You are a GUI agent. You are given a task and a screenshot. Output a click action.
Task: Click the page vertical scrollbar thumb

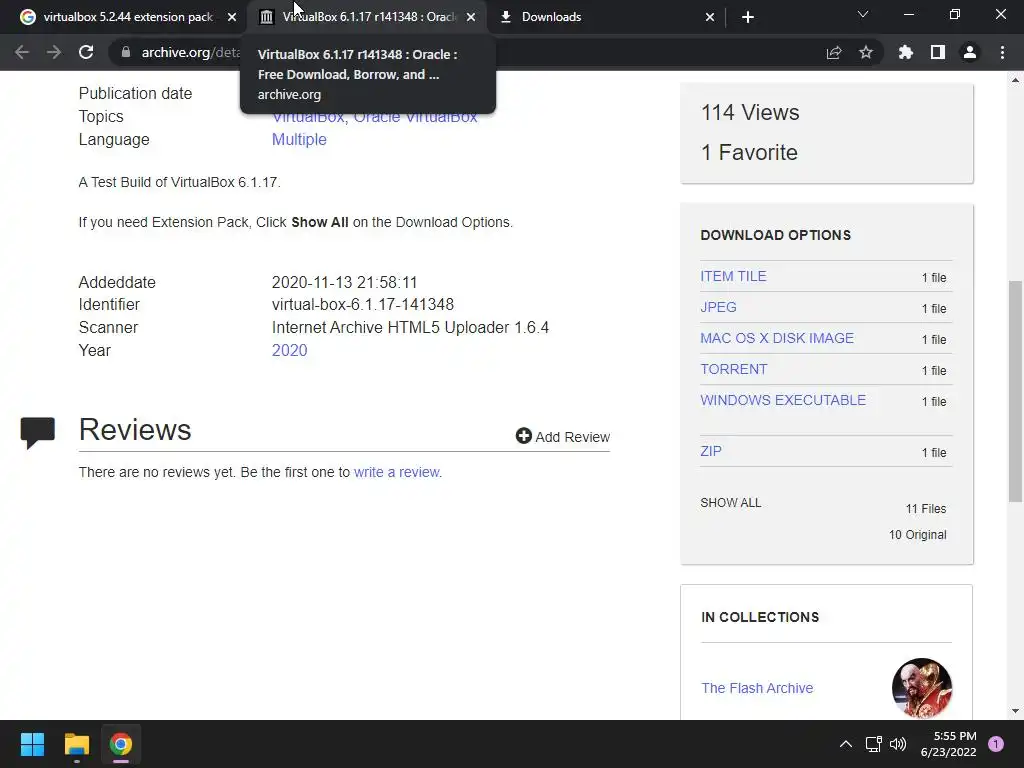(x=1015, y=391)
